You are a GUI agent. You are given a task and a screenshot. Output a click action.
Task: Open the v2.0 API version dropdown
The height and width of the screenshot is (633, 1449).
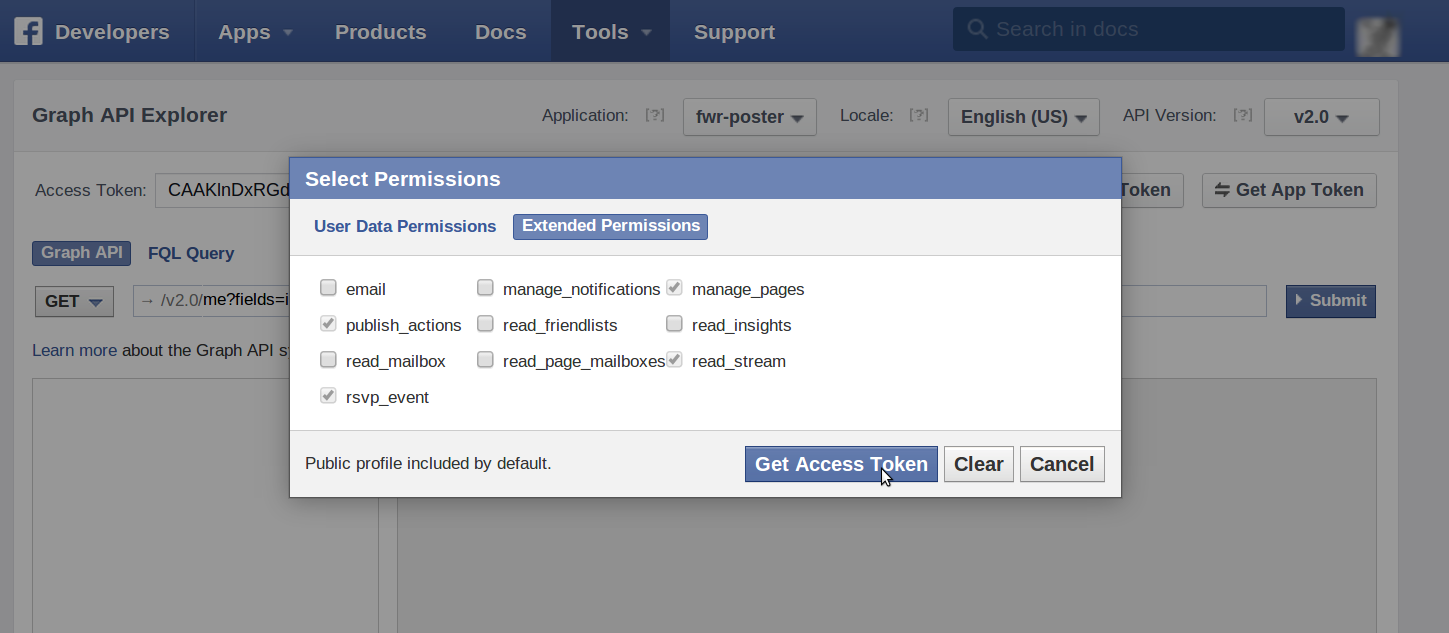(x=1322, y=117)
